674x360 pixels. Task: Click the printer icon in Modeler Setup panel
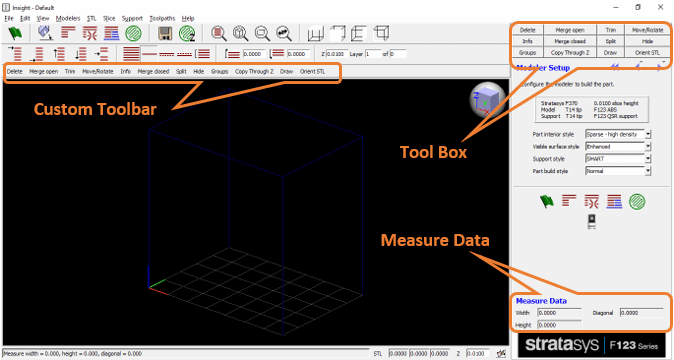[x=591, y=221]
